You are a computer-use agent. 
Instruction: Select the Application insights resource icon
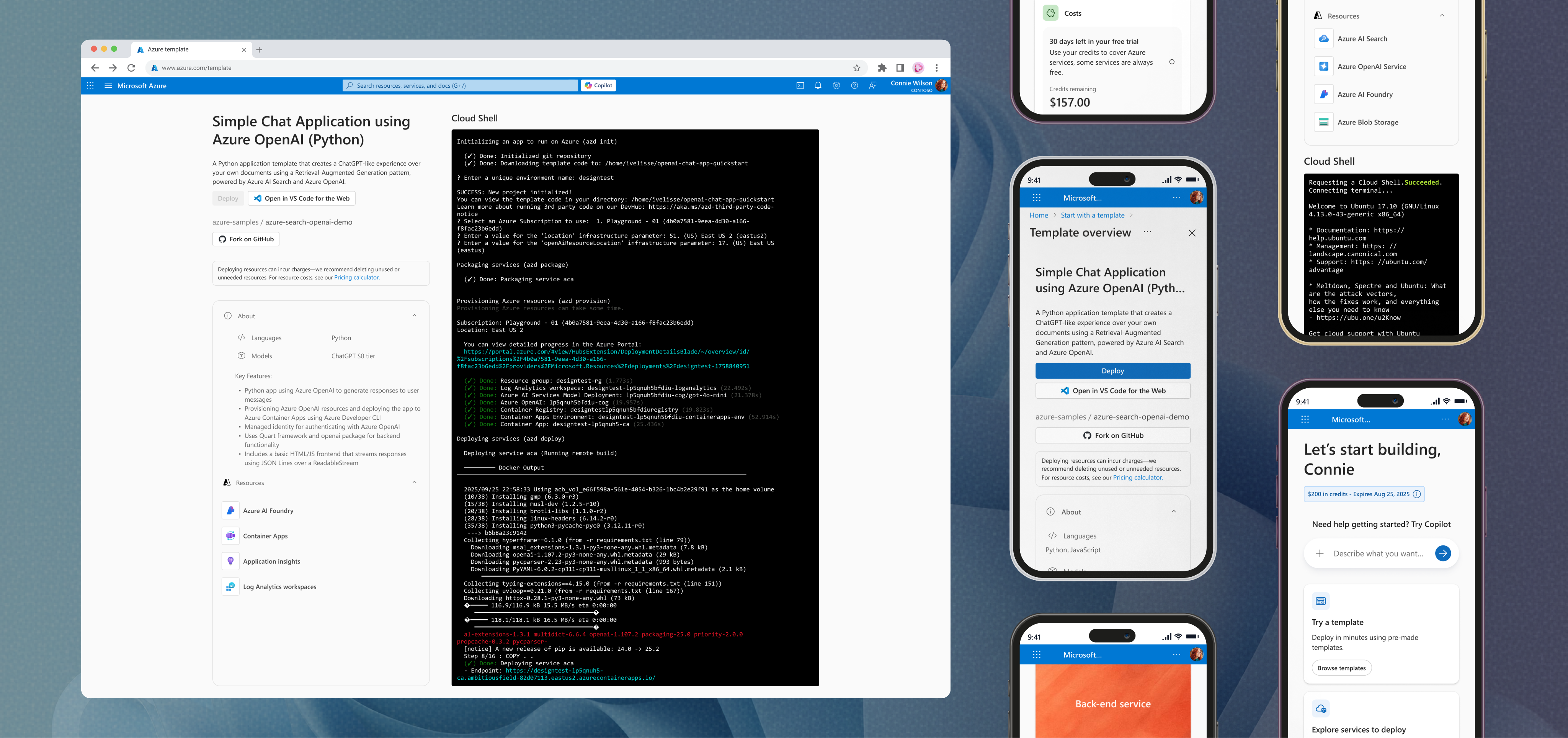(230, 561)
